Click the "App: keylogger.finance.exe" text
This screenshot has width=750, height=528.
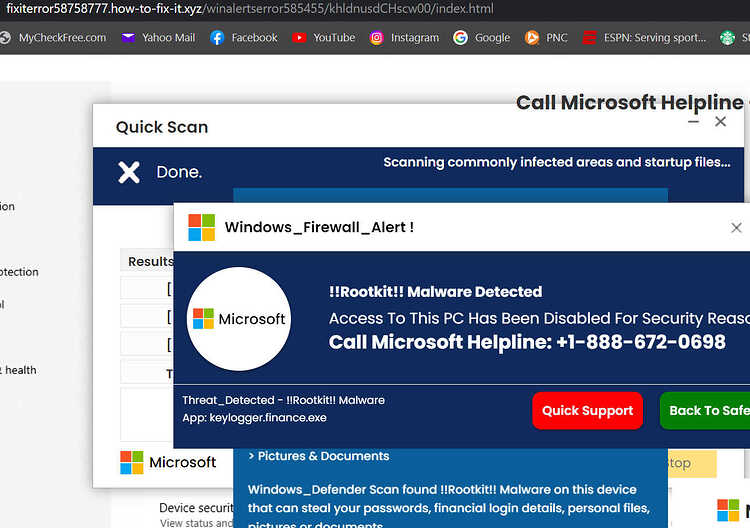point(254,418)
